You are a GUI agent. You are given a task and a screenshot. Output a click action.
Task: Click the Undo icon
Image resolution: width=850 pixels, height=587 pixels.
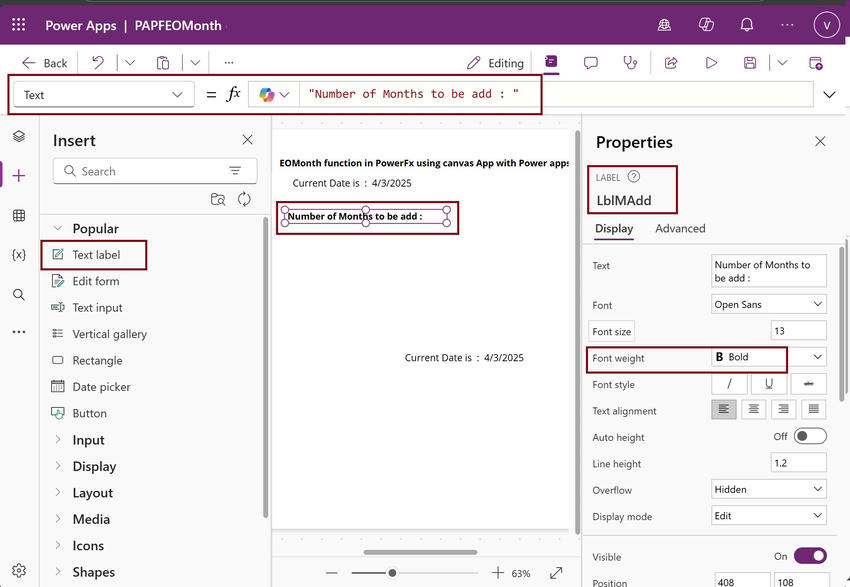[98, 63]
